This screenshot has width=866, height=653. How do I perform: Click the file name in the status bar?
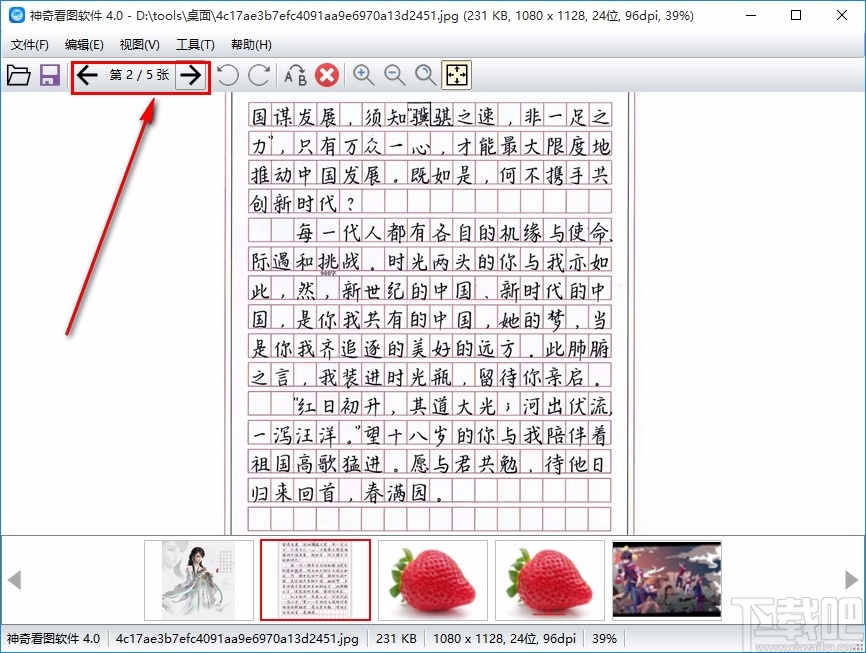pos(237,639)
